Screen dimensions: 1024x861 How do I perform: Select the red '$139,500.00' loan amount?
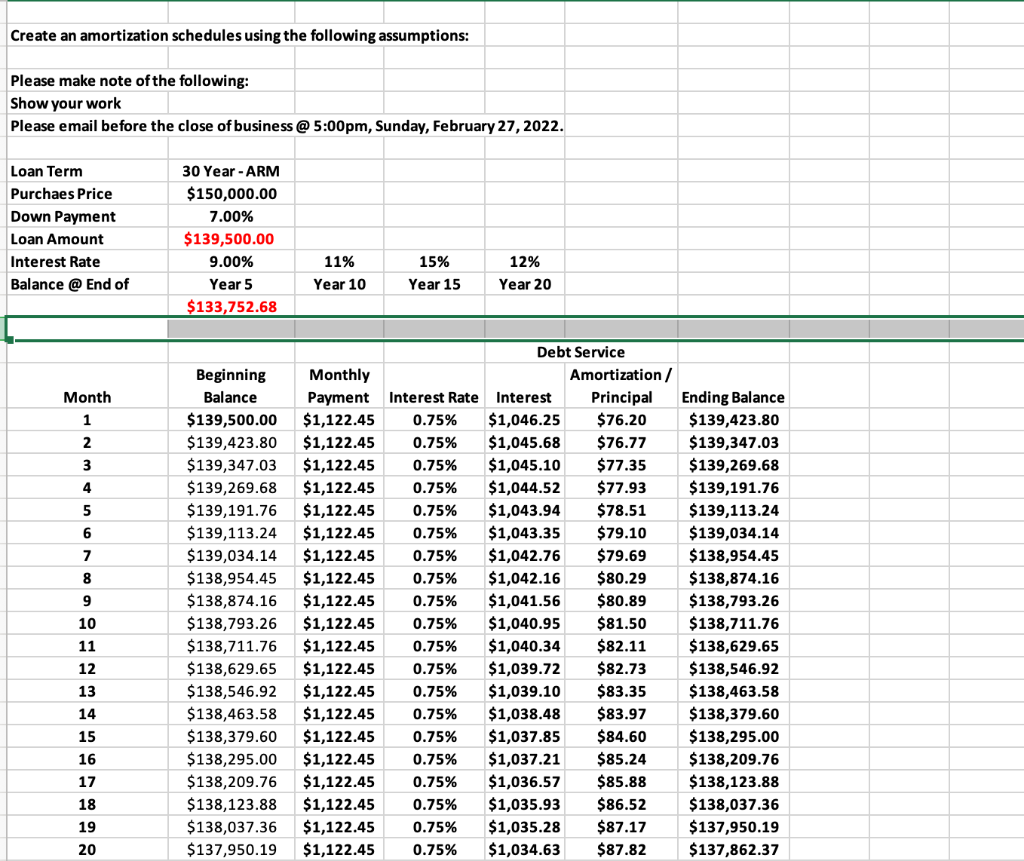pos(229,239)
